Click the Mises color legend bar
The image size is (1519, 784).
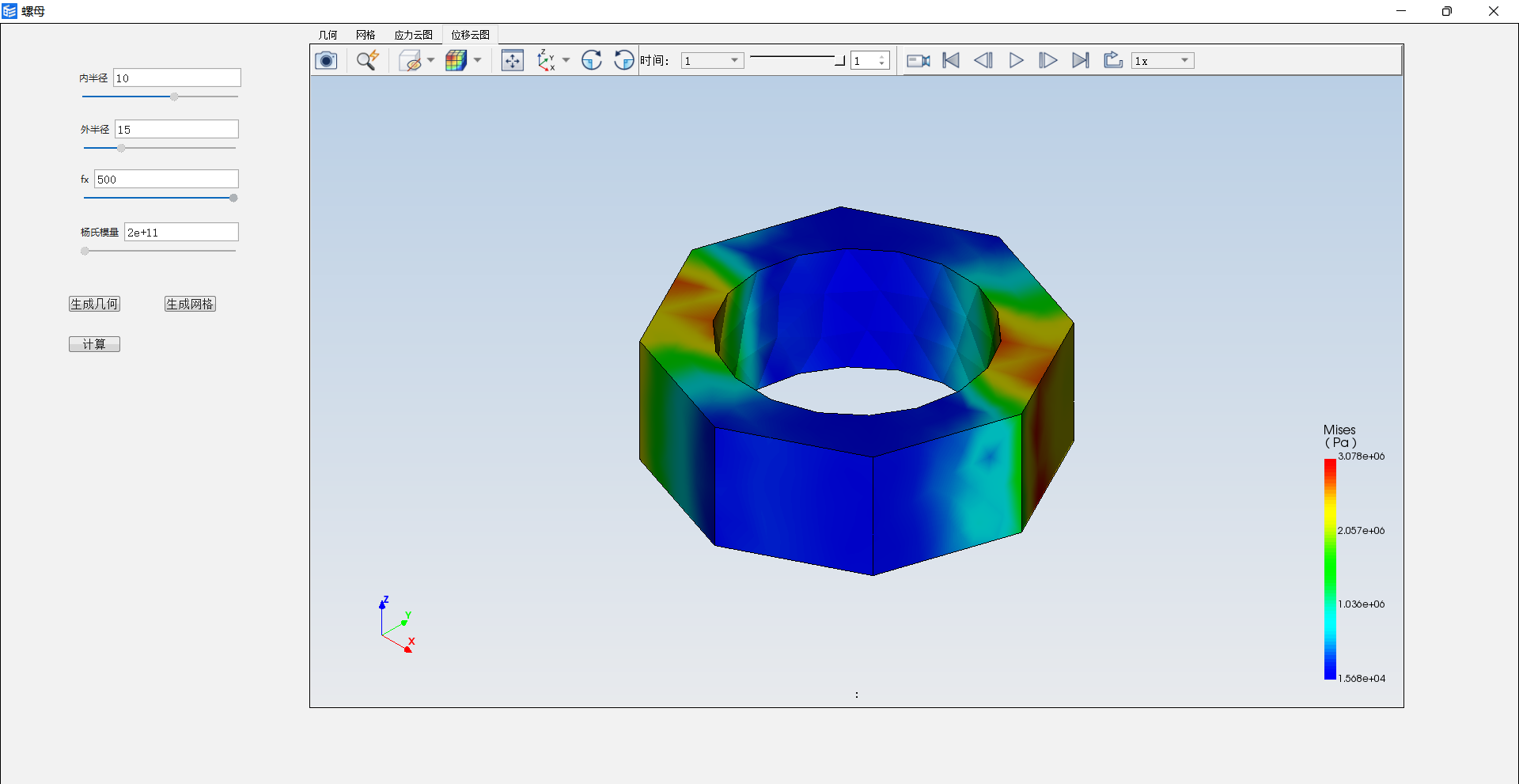(x=1330, y=569)
